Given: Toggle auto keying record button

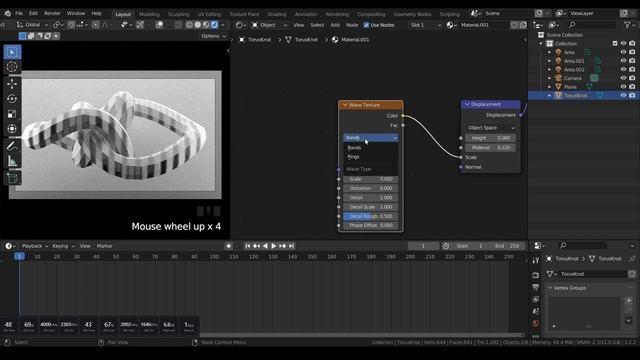Looking at the screenshot, I should click(x=229, y=246).
